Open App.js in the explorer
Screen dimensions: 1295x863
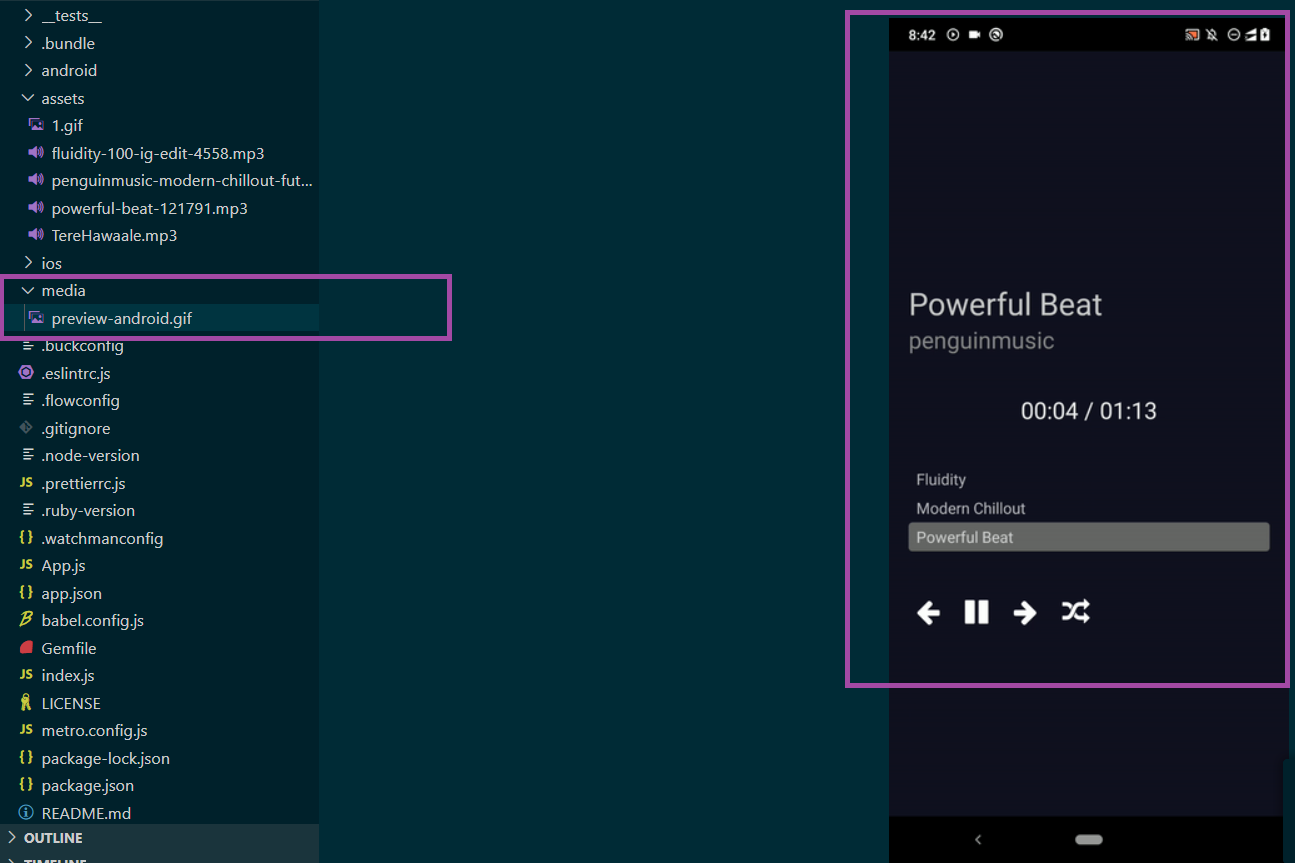(63, 565)
